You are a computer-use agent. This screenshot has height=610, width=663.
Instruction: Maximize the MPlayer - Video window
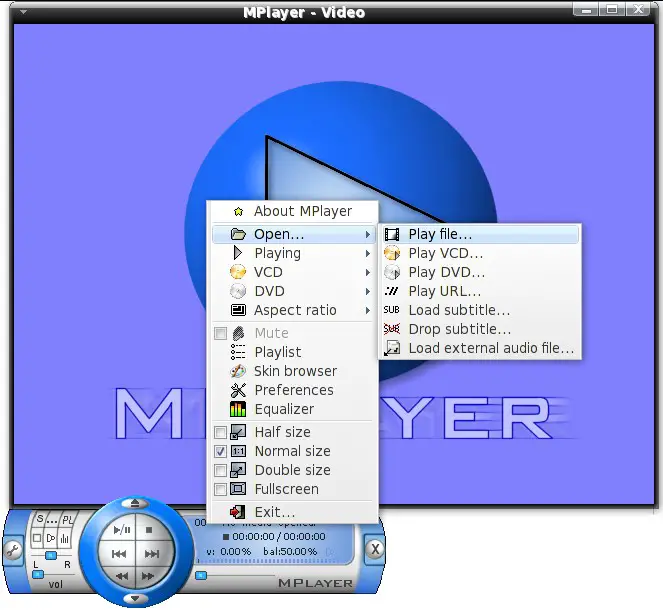611,9
